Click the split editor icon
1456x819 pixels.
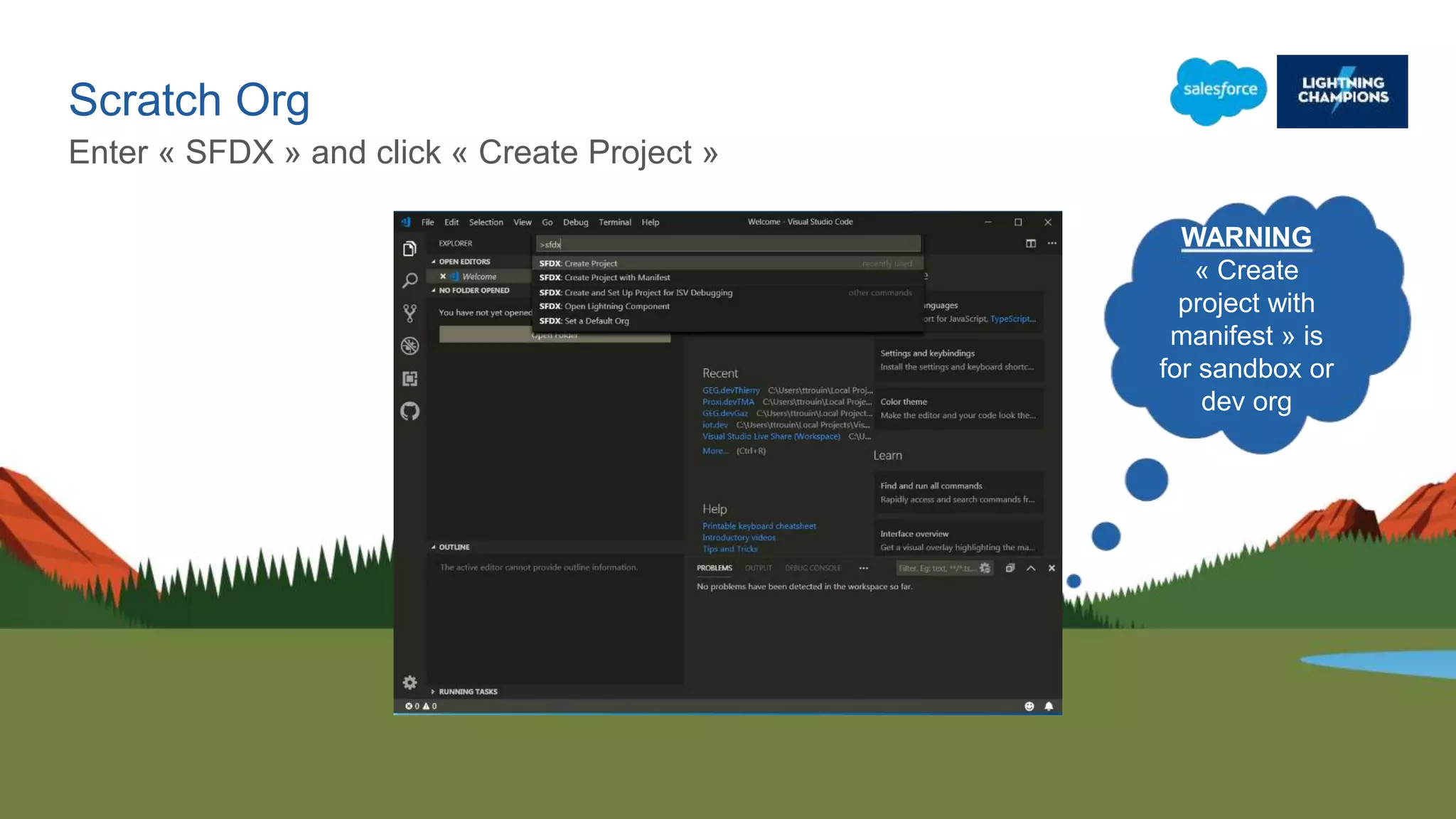(x=1031, y=243)
